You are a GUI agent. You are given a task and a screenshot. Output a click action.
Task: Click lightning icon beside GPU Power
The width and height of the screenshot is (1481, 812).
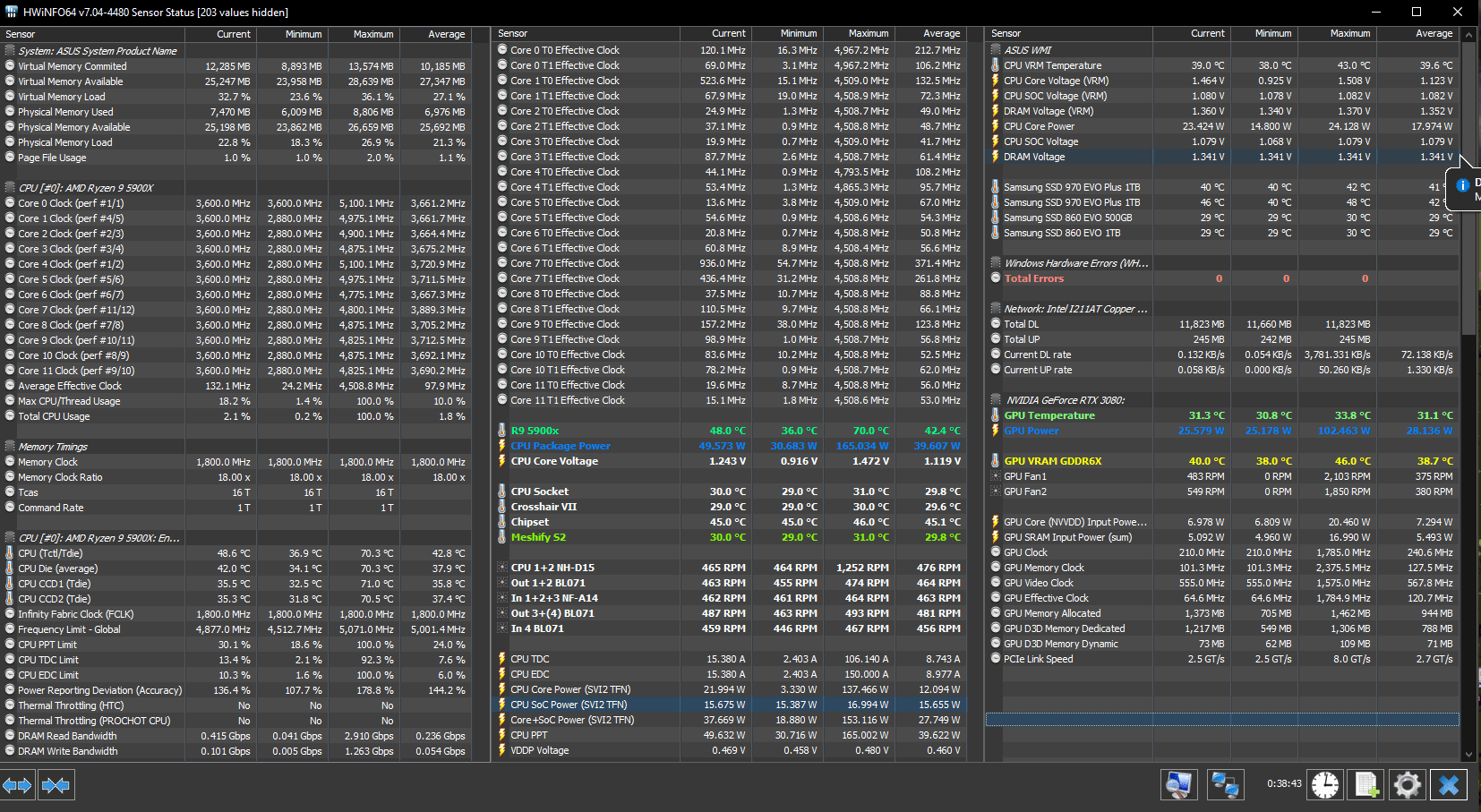[x=996, y=431]
